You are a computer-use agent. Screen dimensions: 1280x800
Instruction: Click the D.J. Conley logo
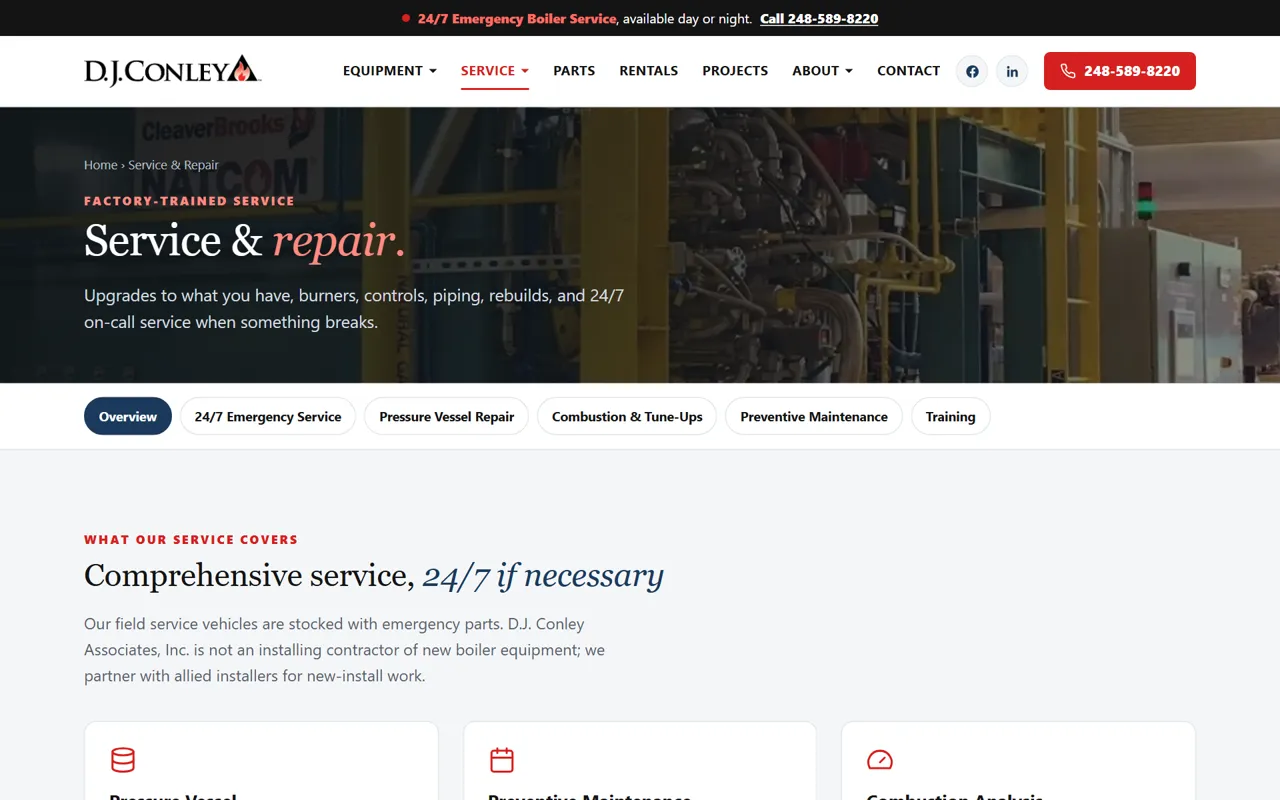[172, 71]
